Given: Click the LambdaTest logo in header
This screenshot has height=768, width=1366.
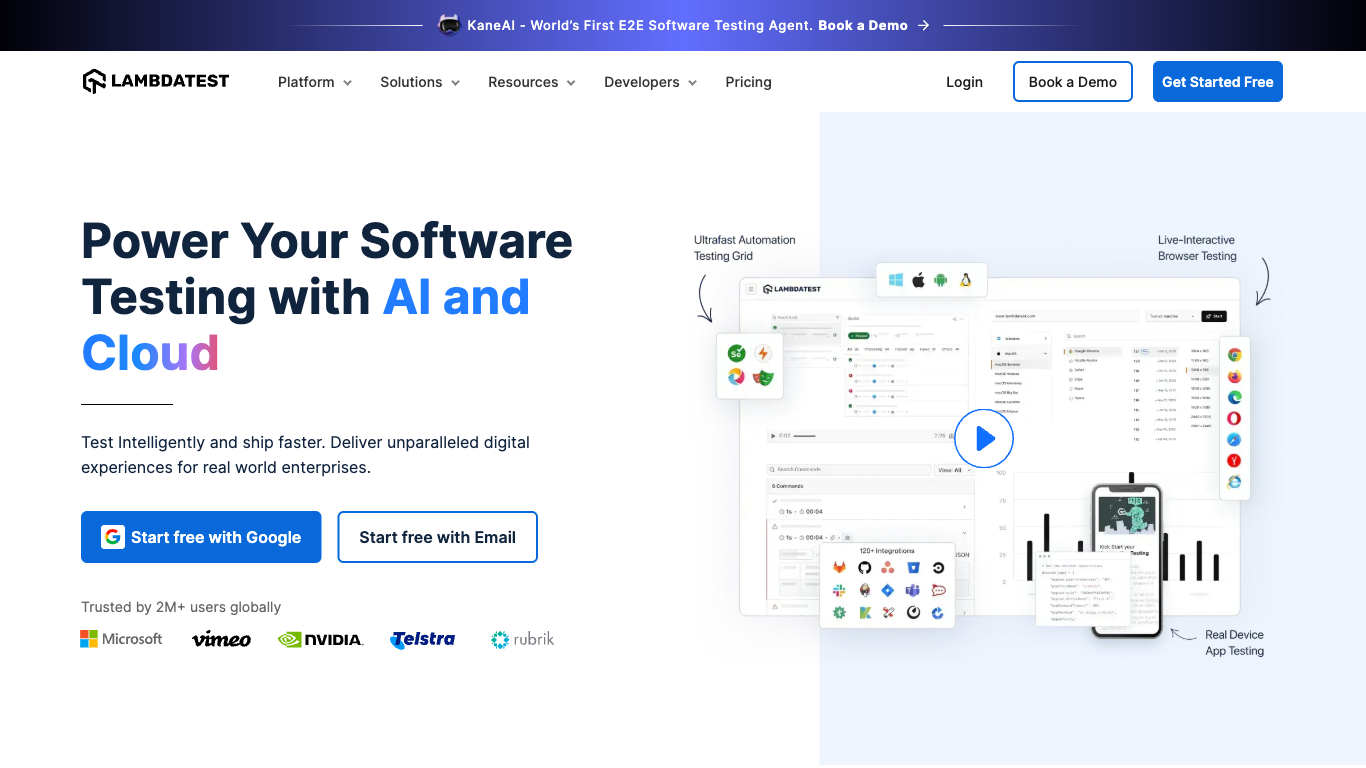Looking at the screenshot, I should point(156,82).
